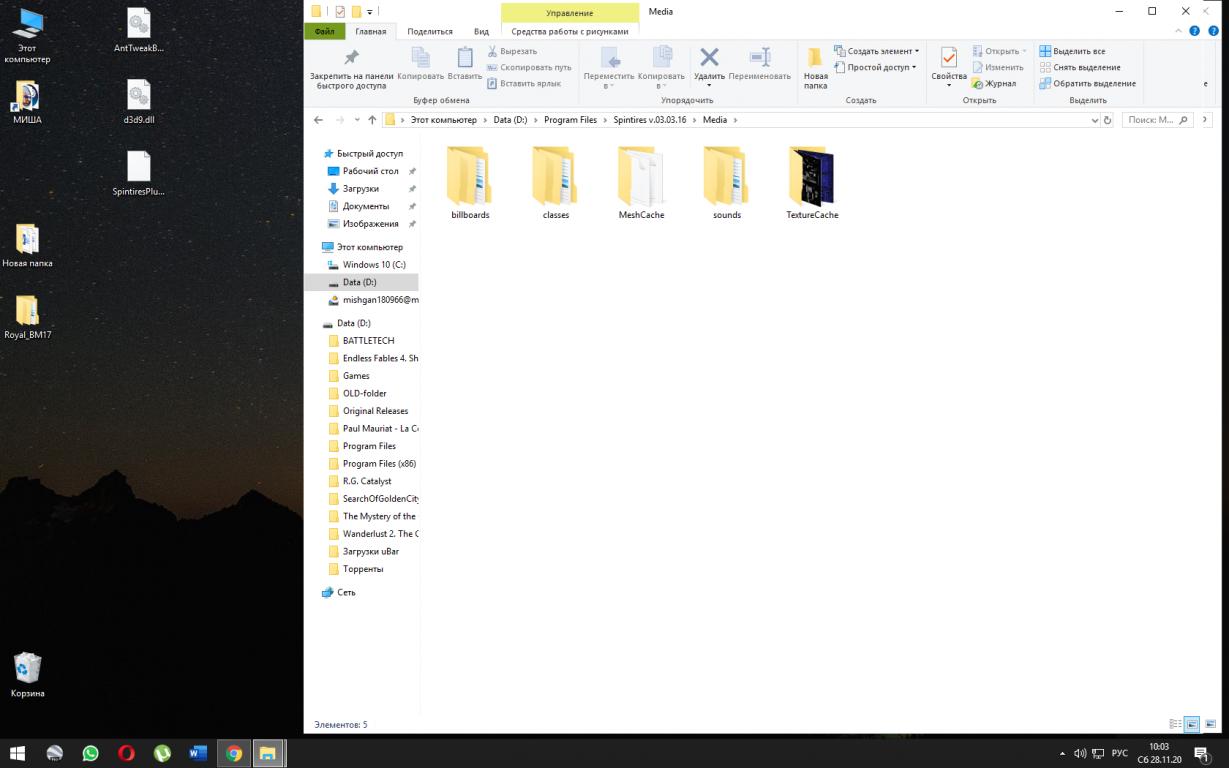Open the Файл menu tab
Image resolution: width=1229 pixels, height=768 pixels.
click(324, 31)
